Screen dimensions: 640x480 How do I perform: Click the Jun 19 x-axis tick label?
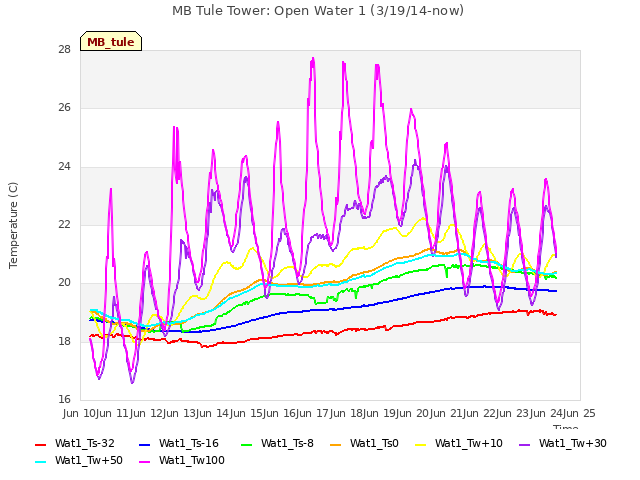pyautogui.click(x=380, y=413)
